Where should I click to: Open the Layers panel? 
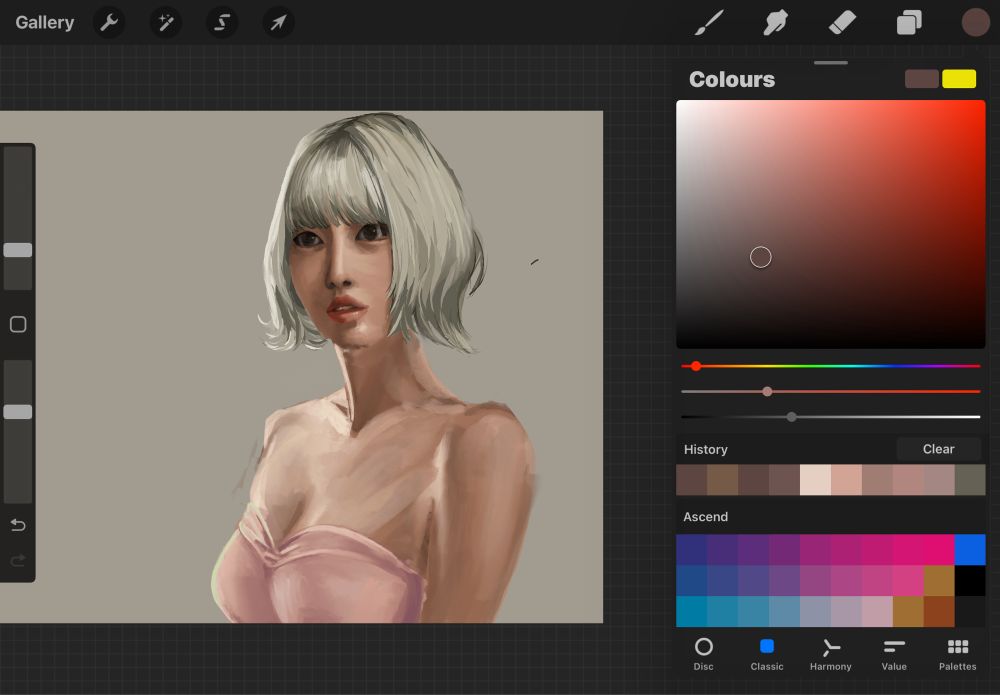pyautogui.click(x=909, y=22)
